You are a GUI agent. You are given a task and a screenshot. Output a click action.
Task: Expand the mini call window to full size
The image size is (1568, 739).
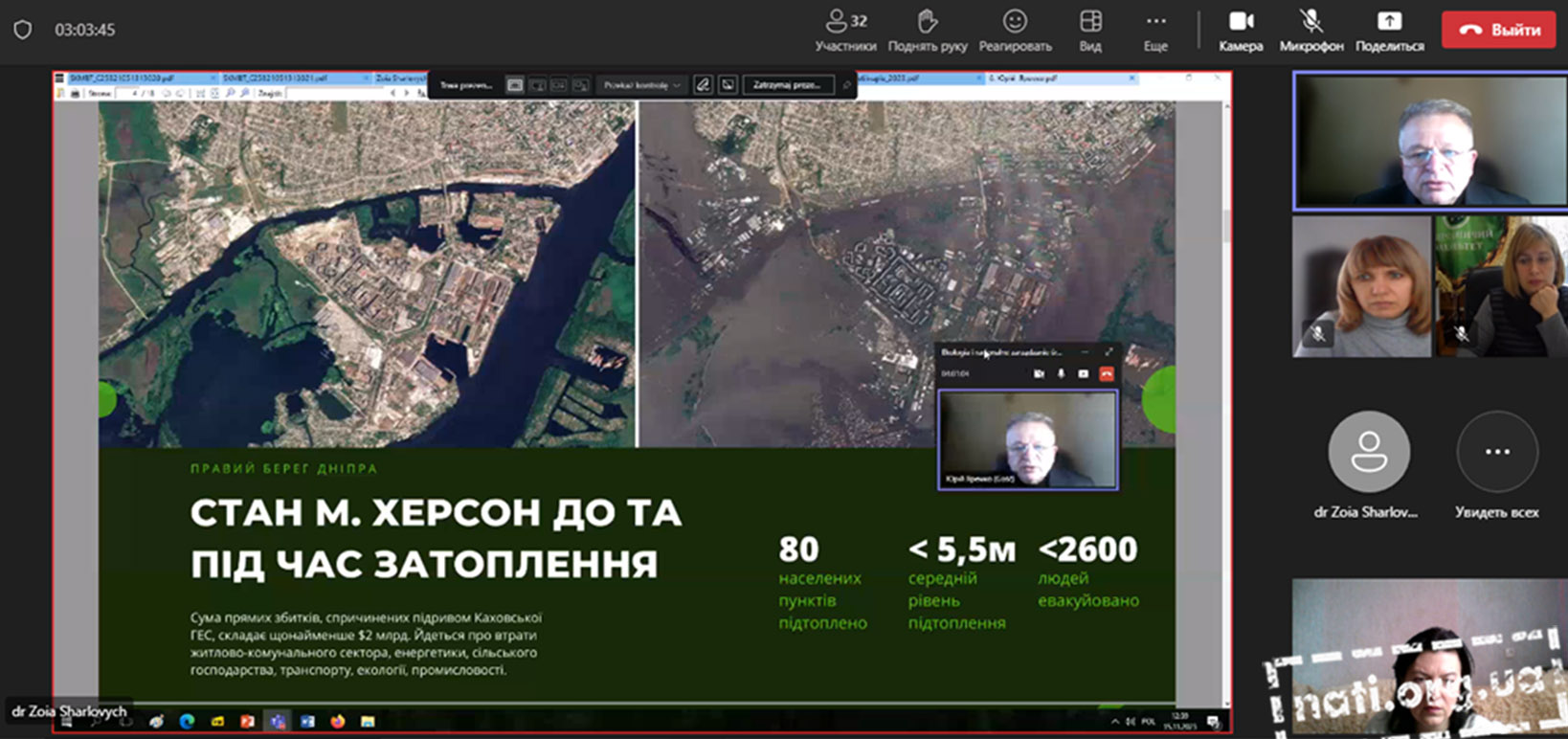tap(1109, 352)
